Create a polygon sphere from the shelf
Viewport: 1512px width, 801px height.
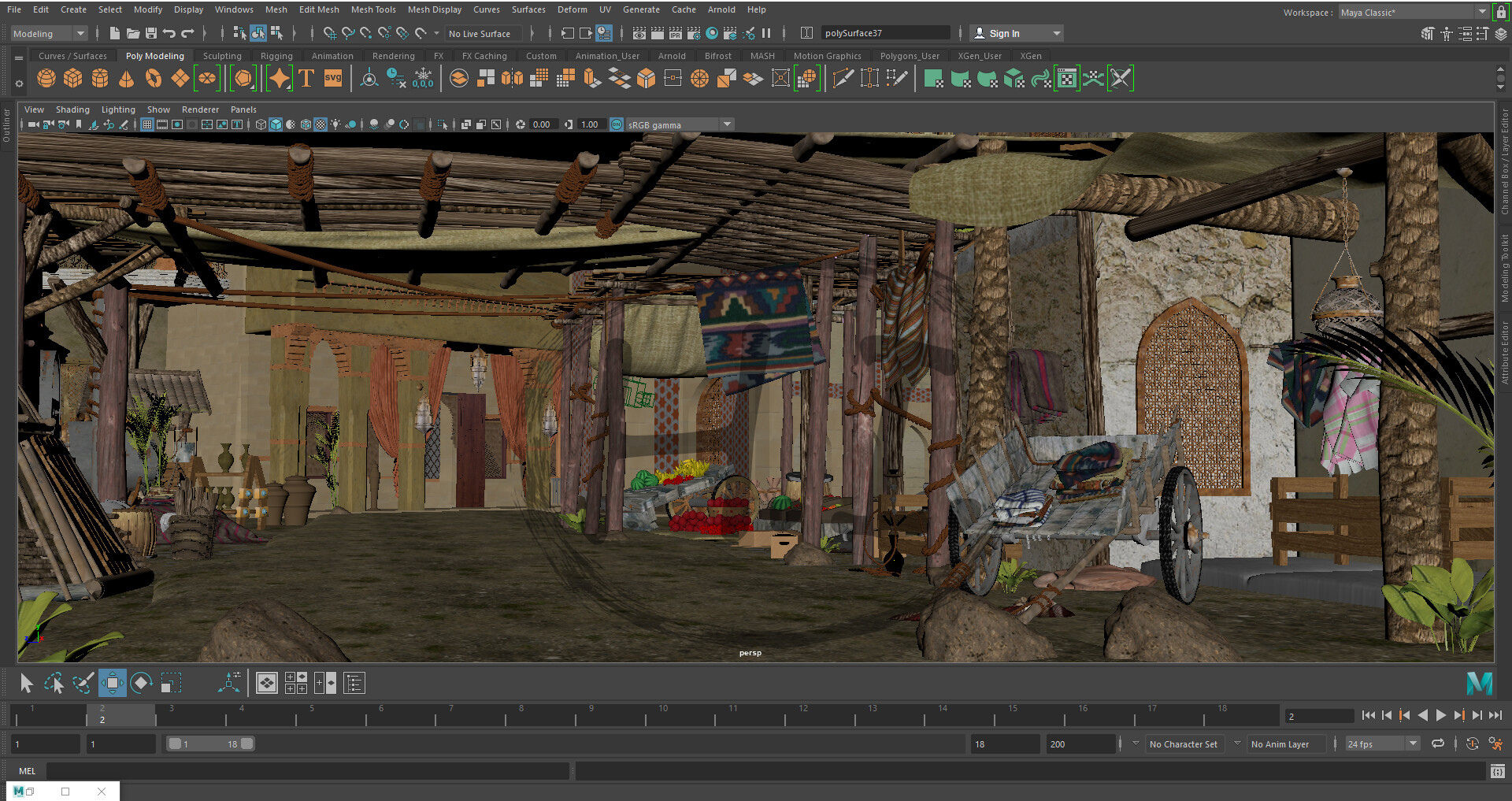[46, 79]
